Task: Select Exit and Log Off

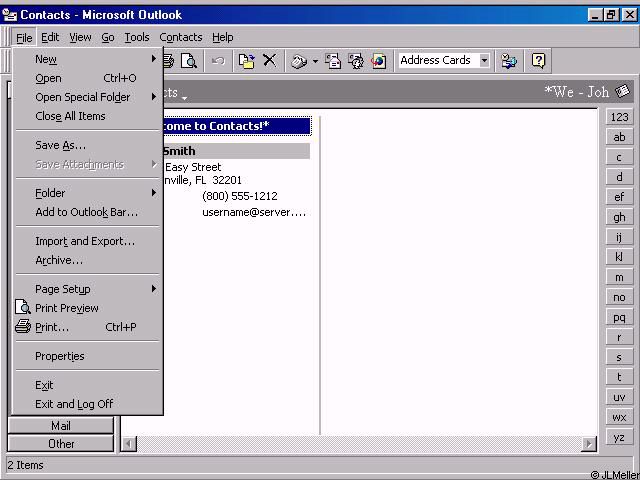Action: pyautogui.click(x=87, y=404)
